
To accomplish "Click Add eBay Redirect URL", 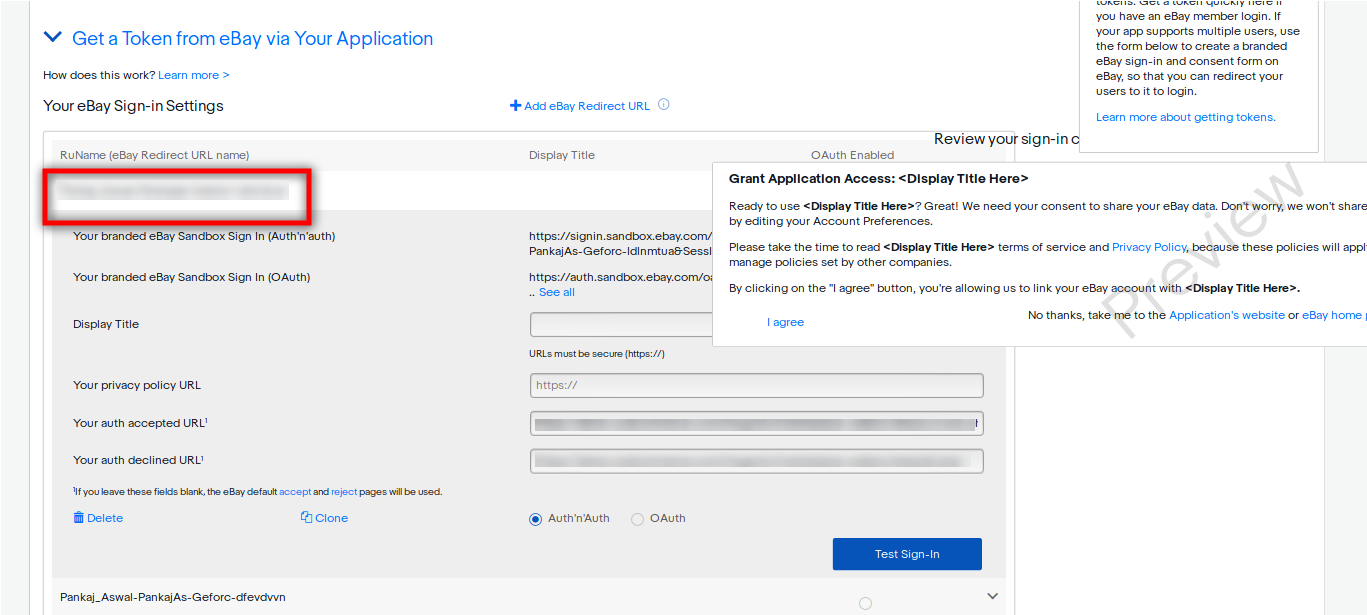I will click(x=580, y=106).
